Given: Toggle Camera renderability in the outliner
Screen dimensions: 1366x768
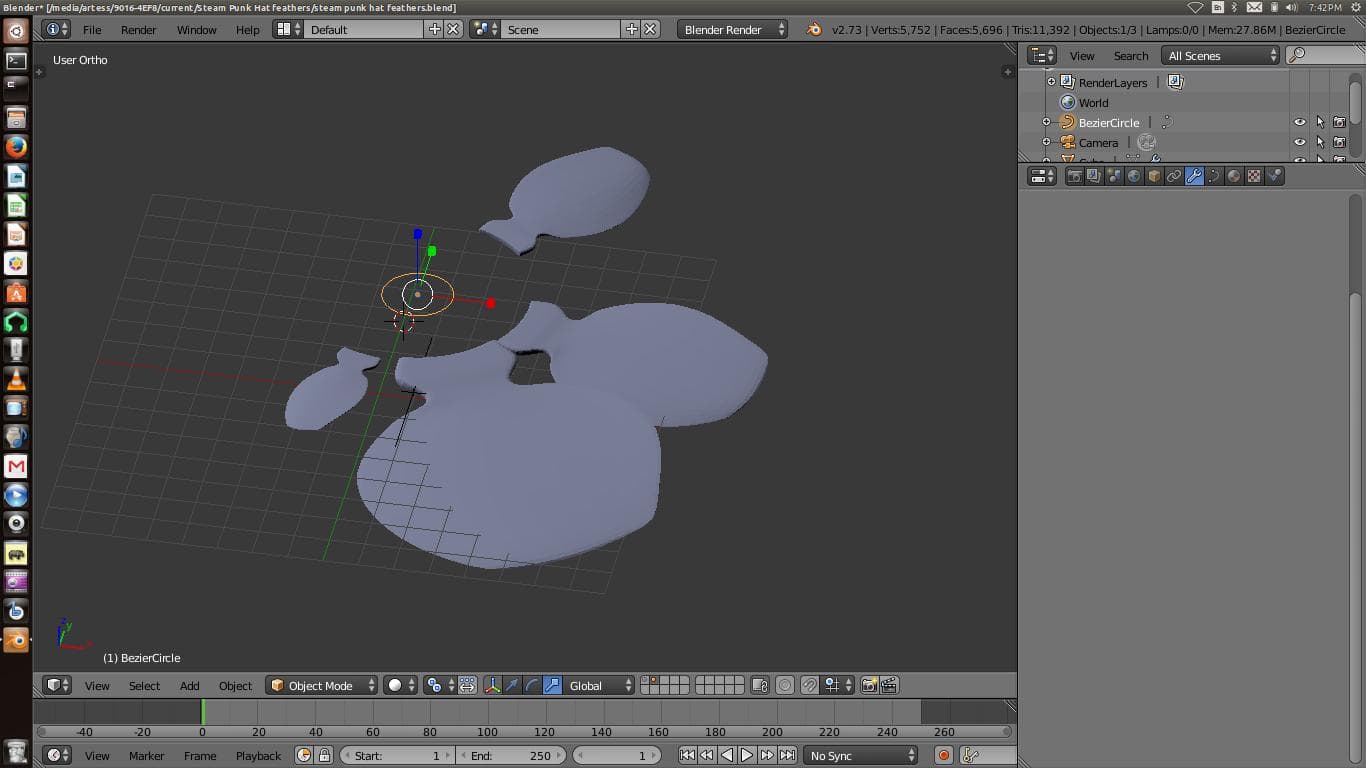Looking at the screenshot, I should click(1339, 142).
